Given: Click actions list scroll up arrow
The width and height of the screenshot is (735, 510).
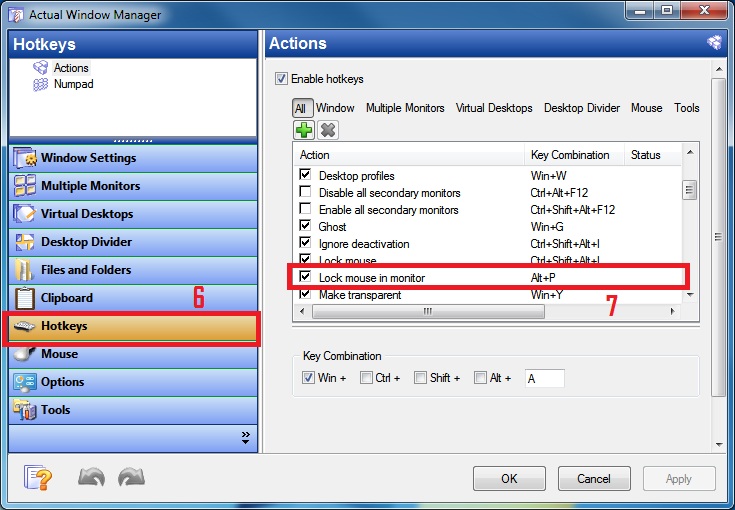Looking at the screenshot, I should coord(690,152).
